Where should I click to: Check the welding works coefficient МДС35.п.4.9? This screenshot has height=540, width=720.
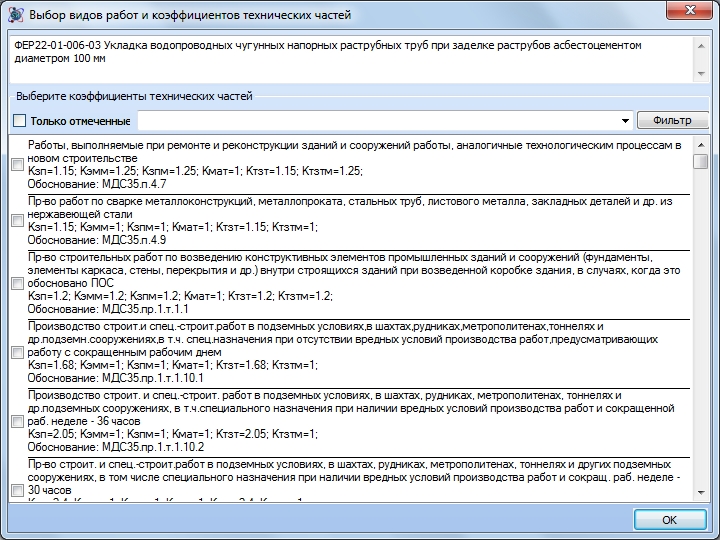(17, 221)
